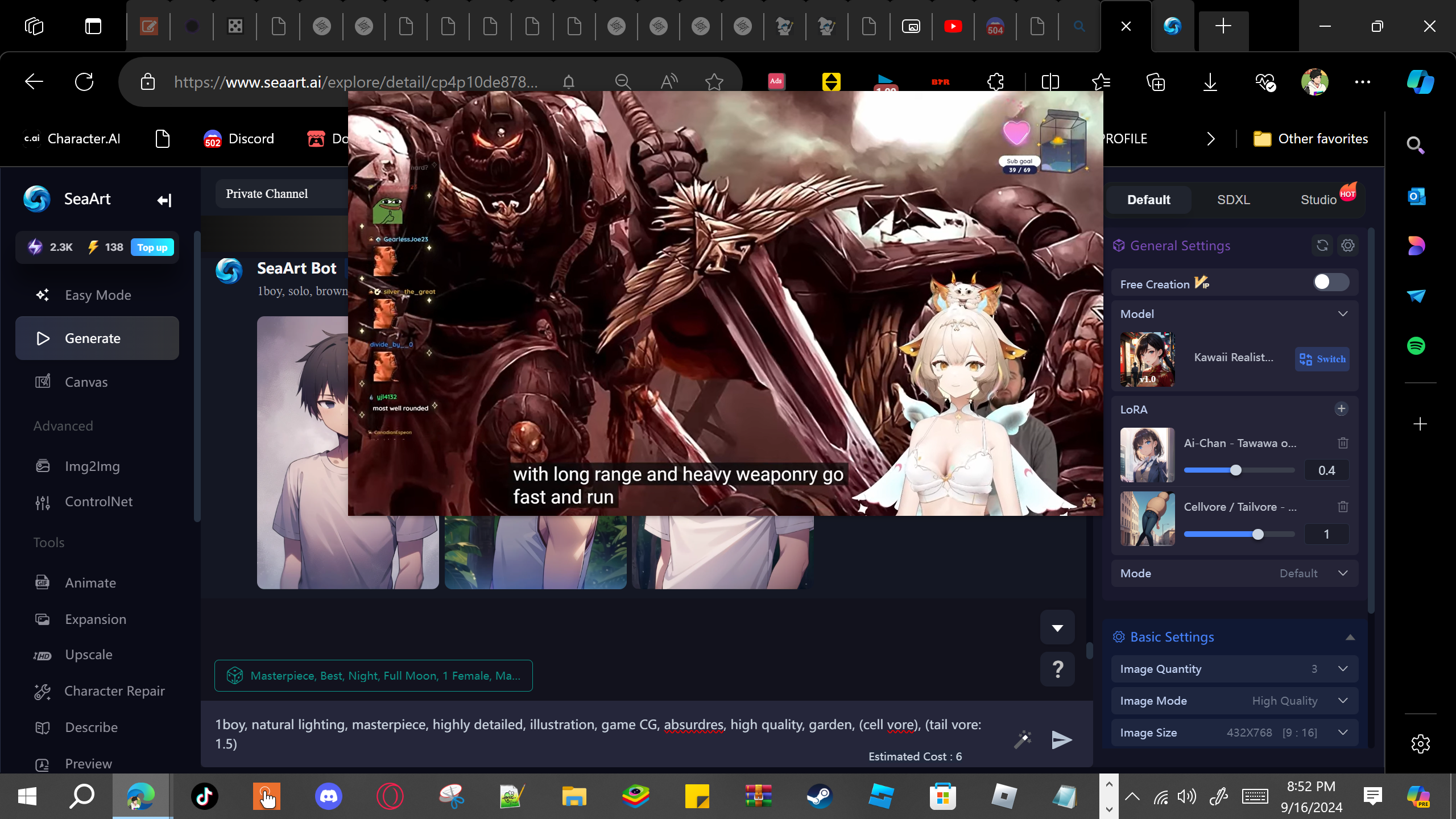Launch Steam from the taskbar
The image size is (1456, 819).
click(x=820, y=796)
